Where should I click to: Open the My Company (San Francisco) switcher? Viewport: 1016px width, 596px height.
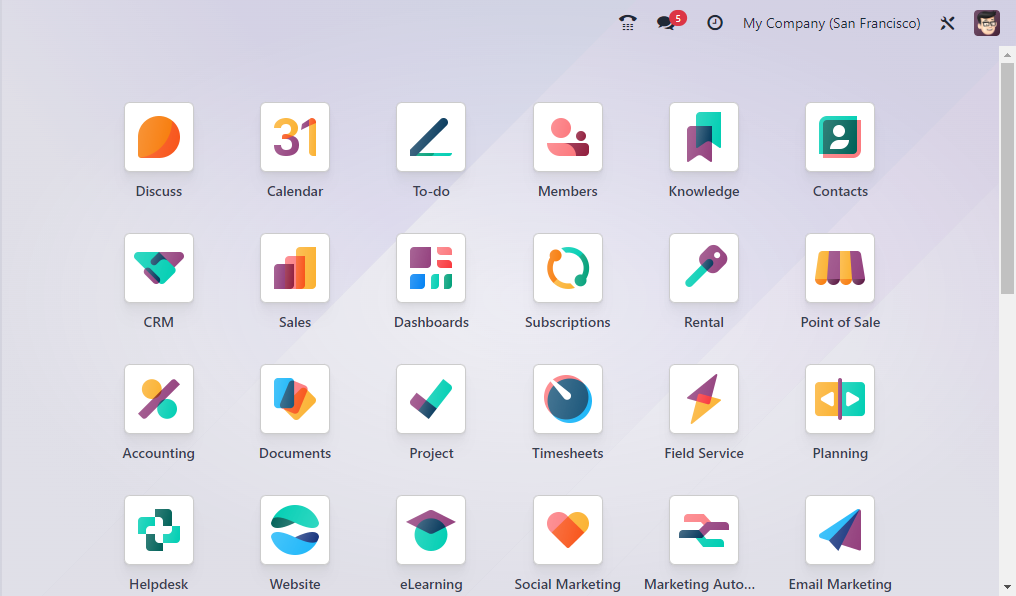[x=831, y=22]
